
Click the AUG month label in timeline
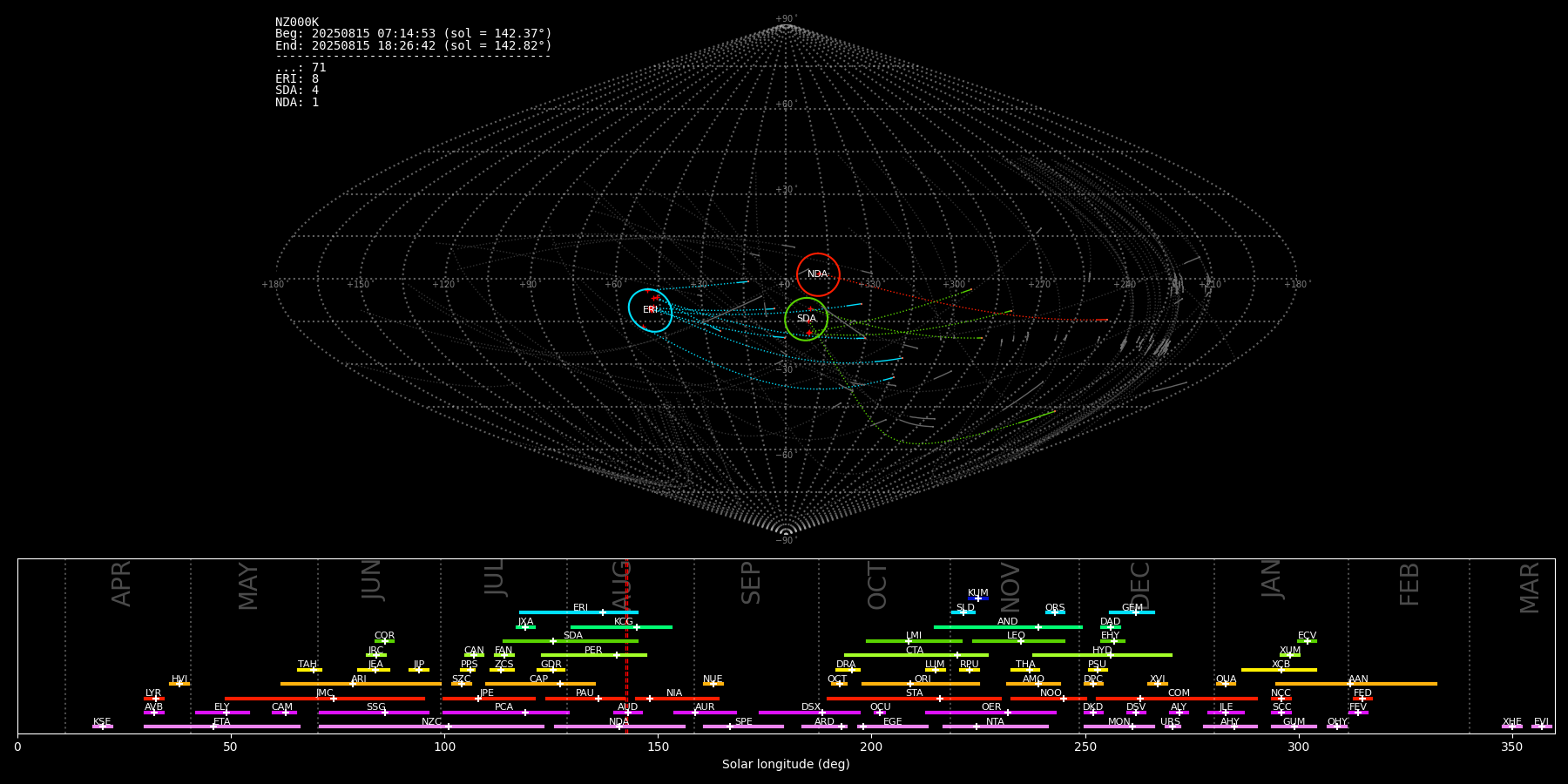622,585
